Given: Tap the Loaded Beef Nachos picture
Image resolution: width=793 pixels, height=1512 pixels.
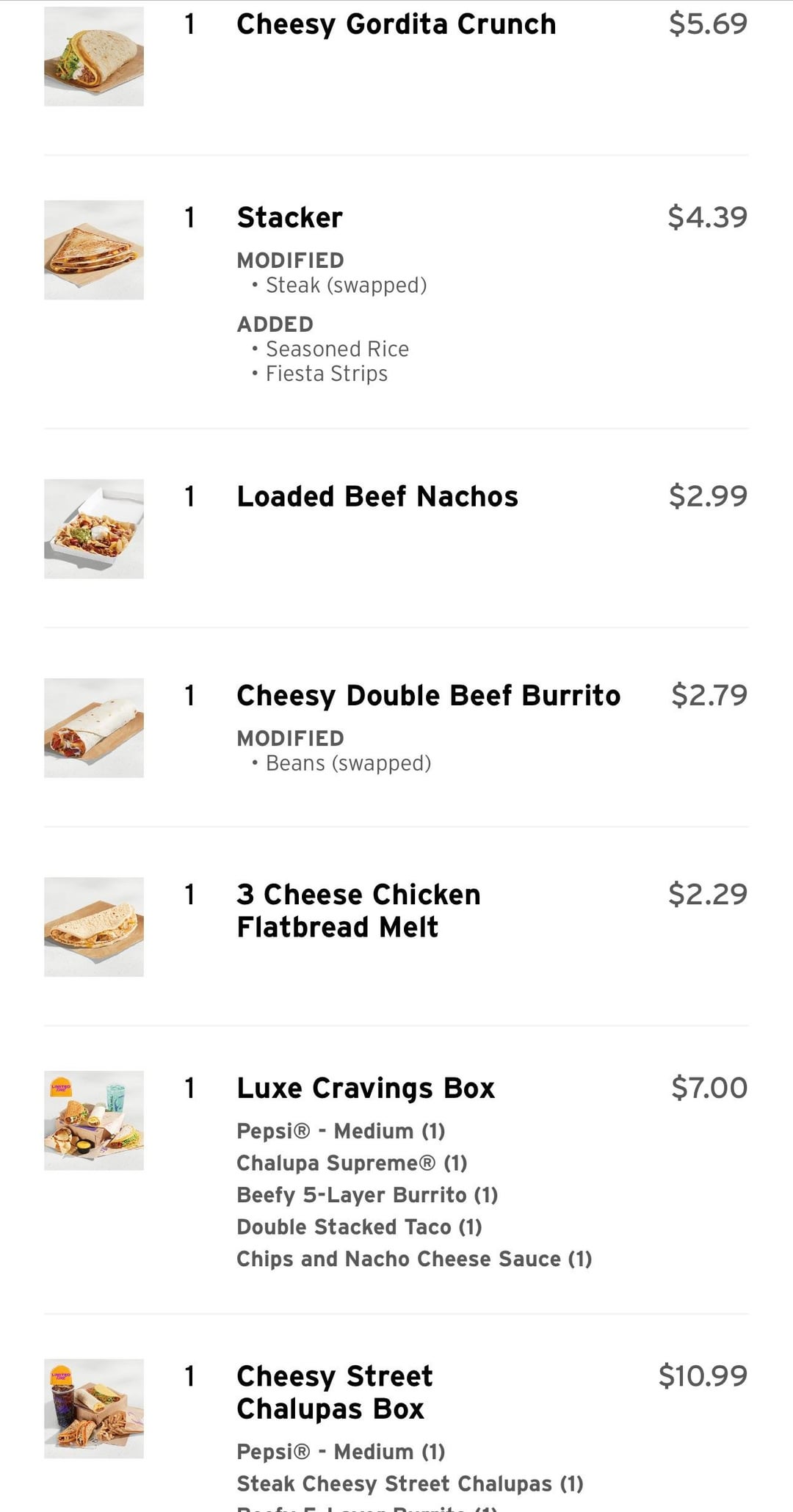Looking at the screenshot, I should (94, 528).
